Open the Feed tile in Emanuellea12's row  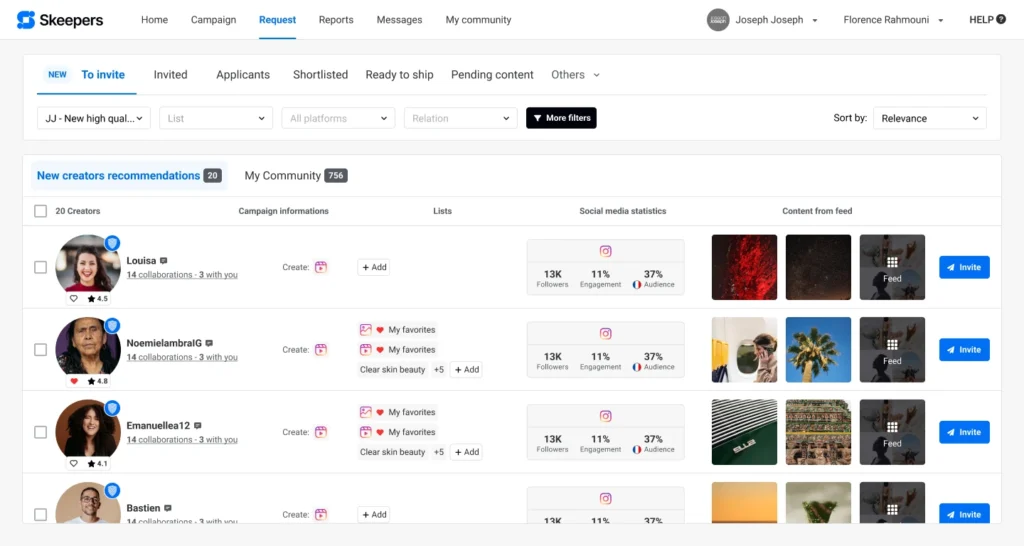click(892, 432)
